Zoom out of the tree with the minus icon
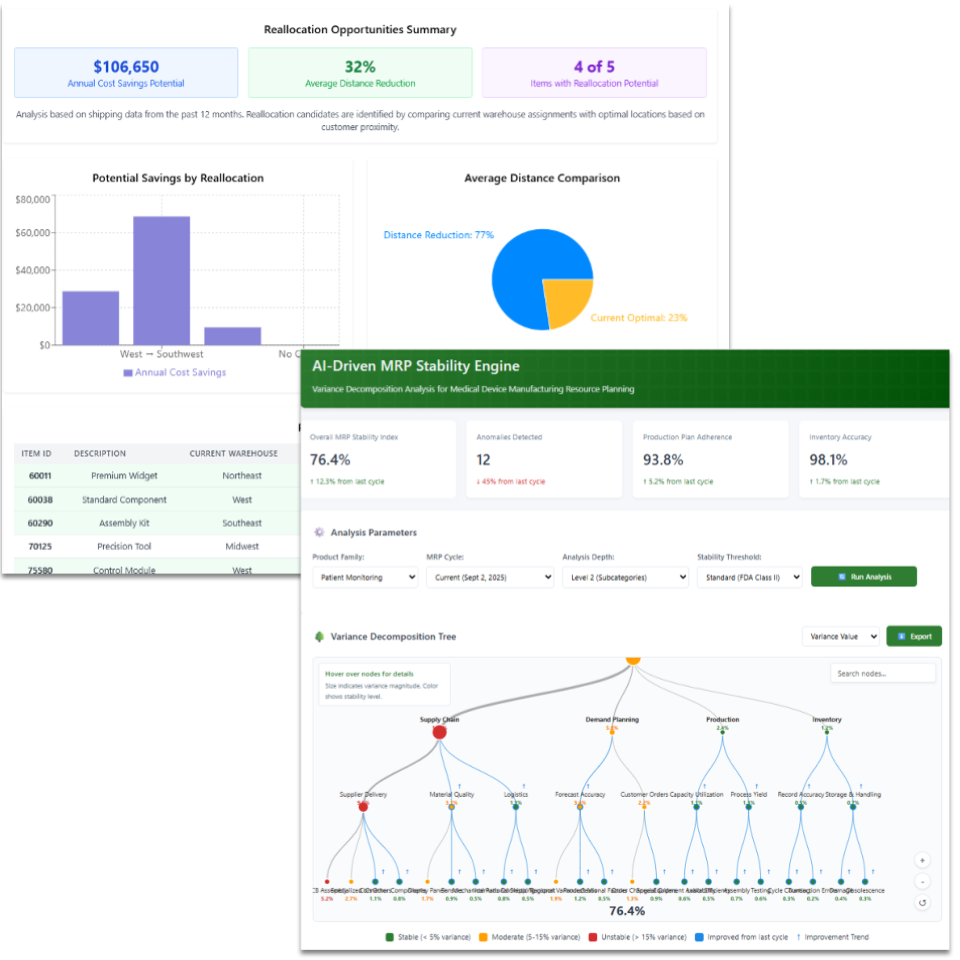This screenshot has width=960, height=960. click(x=922, y=881)
